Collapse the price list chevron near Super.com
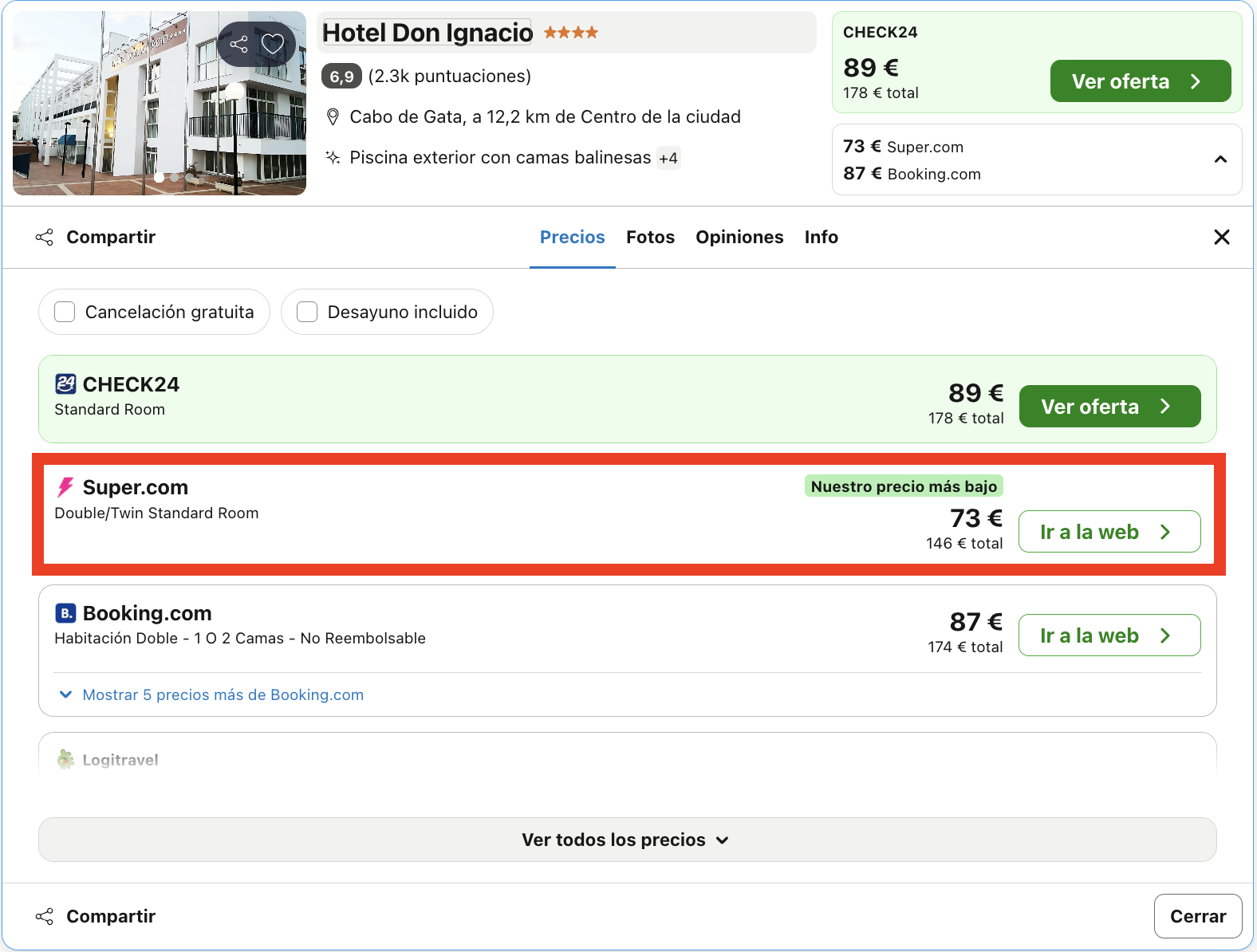The image size is (1257, 952). tap(1220, 159)
